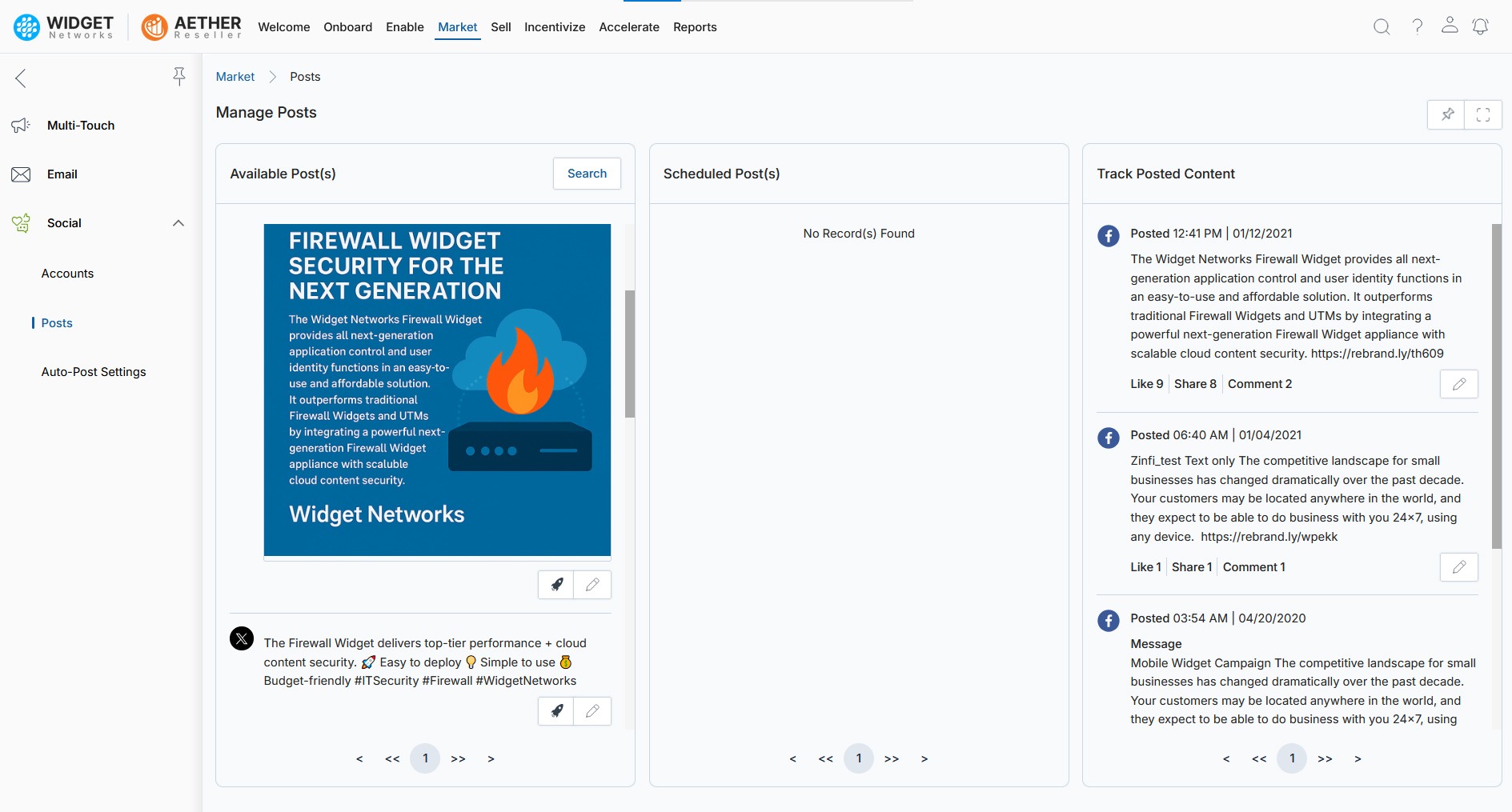Click the Multi-Touch megaphone icon
The image size is (1512, 812).
click(x=21, y=126)
